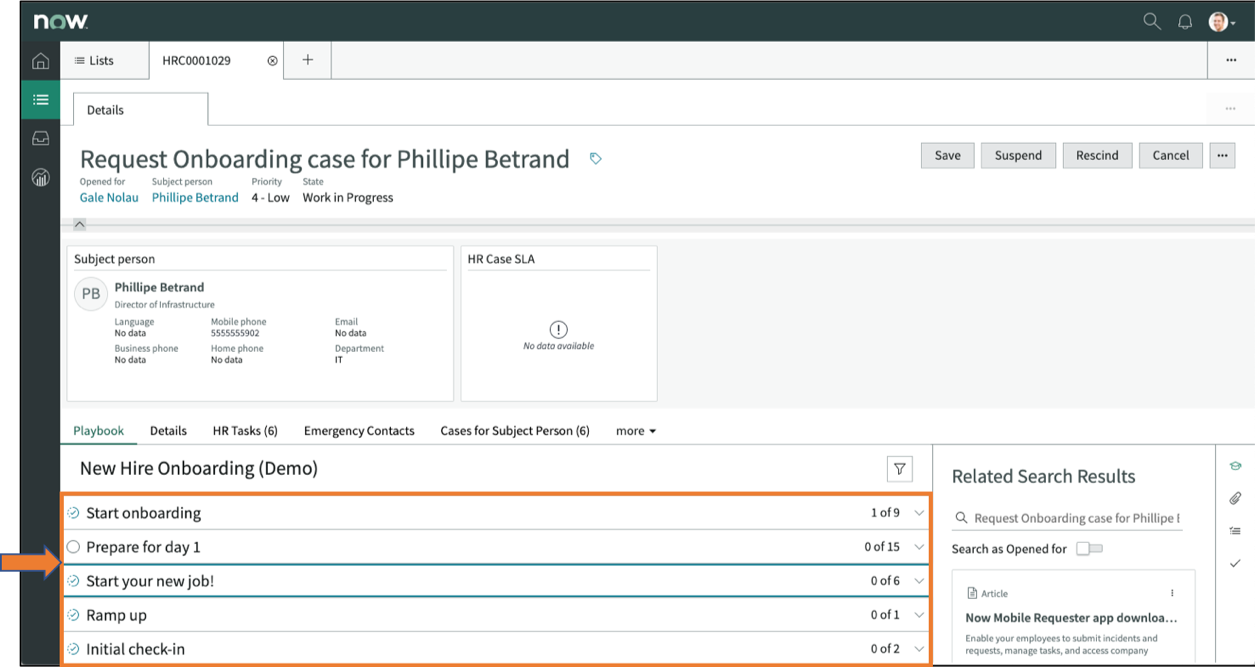The height and width of the screenshot is (667, 1255).
Task: Click the Cancel button
Action: coord(1170,155)
